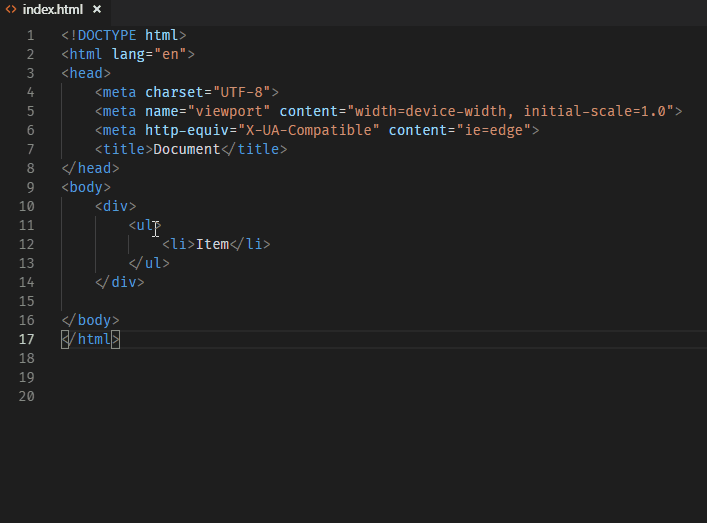
Task: Click the opening div tag on line 10
Action: point(115,206)
